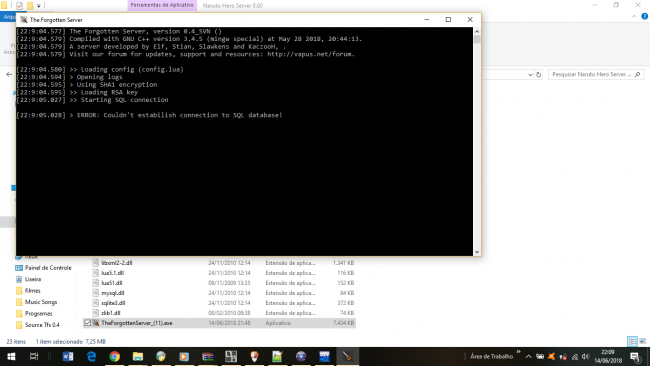The image size is (650, 366).
Task: Open the DivX app on taskbar
Action: pos(324,356)
